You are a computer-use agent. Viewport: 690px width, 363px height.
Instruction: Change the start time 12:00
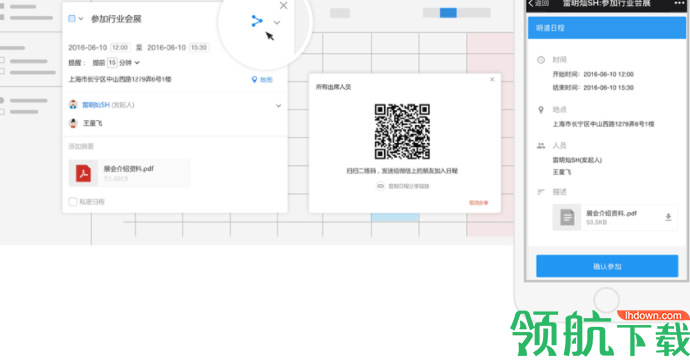pos(120,48)
